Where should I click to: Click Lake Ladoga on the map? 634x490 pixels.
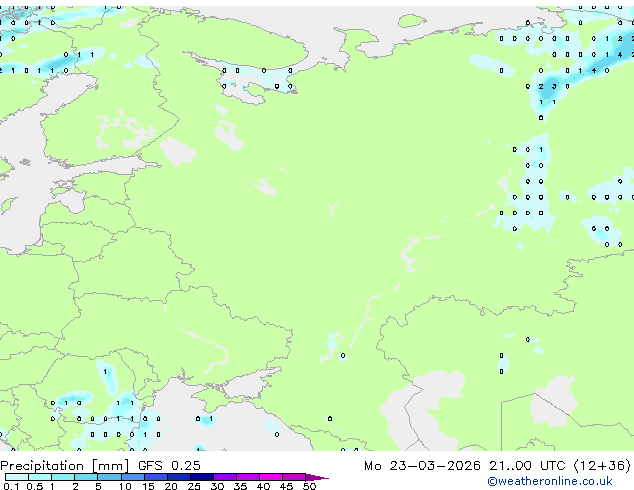178,152
